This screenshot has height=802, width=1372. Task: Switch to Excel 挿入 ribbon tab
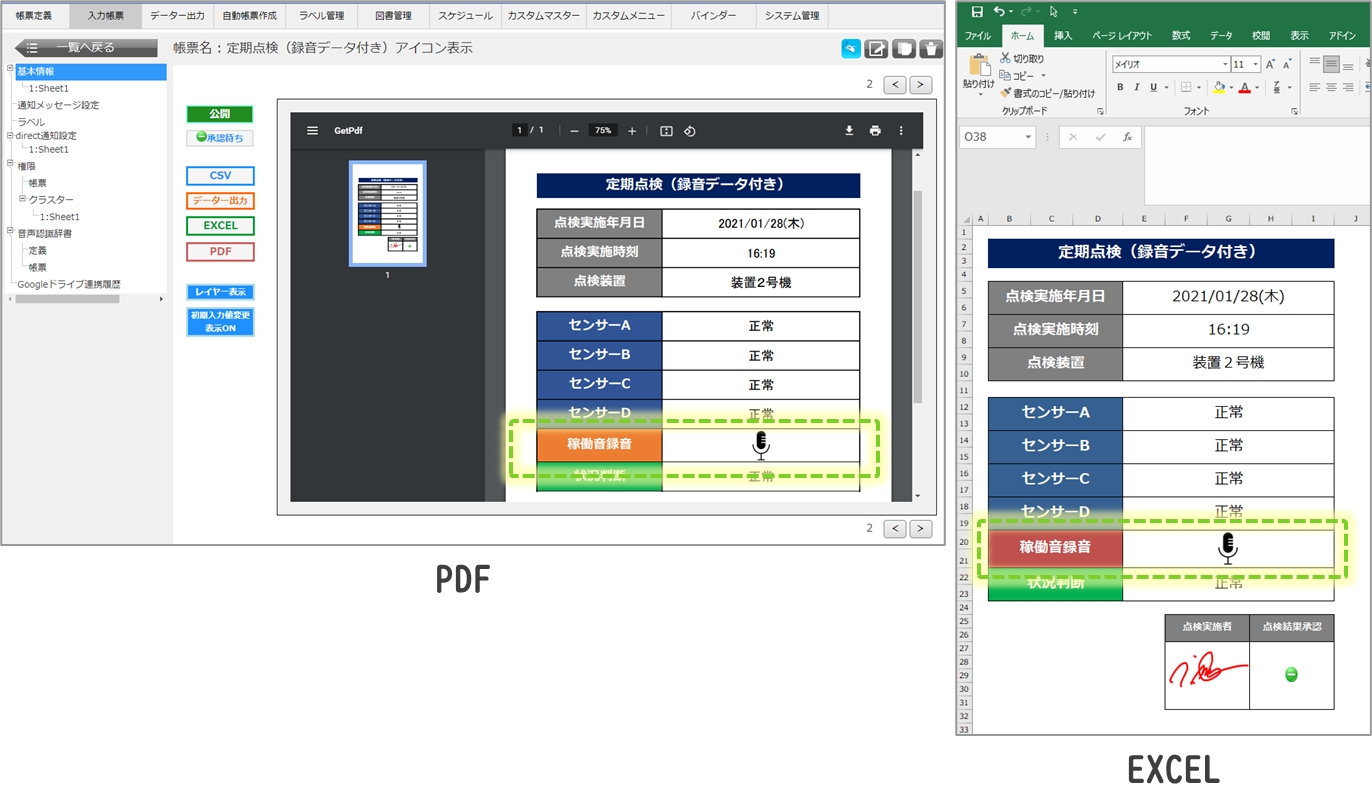pyautogui.click(x=1063, y=36)
